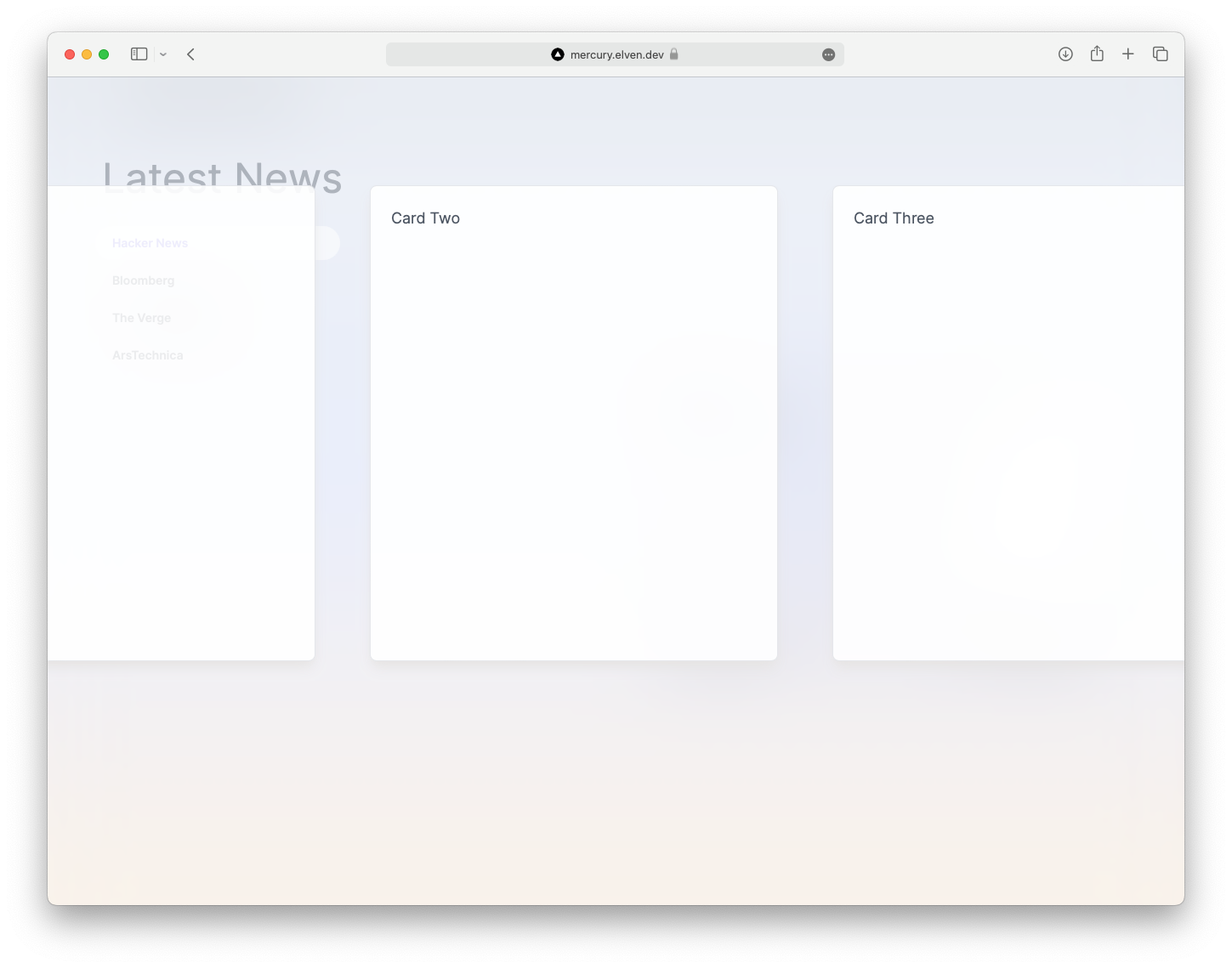The image size is (1232, 968).
Task: Show the Downloads list
Action: click(x=1065, y=54)
